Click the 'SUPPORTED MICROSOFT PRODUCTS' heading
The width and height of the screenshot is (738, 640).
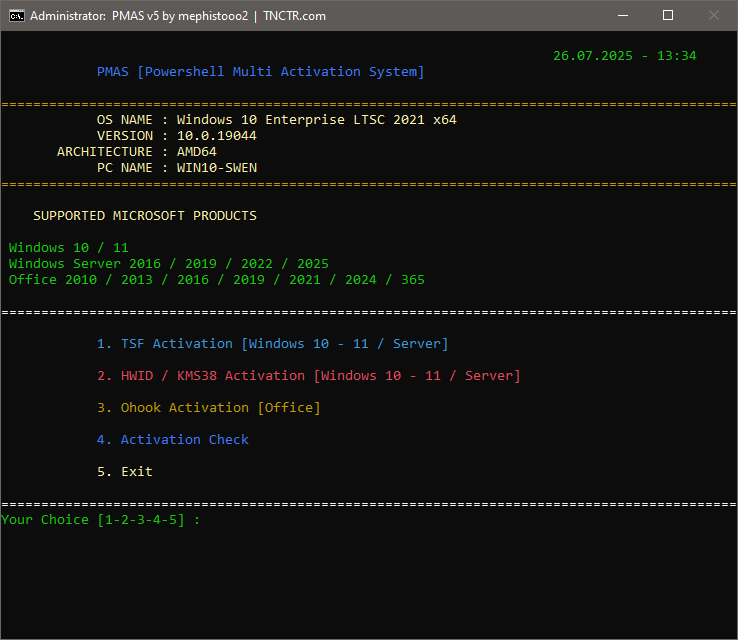145,216
